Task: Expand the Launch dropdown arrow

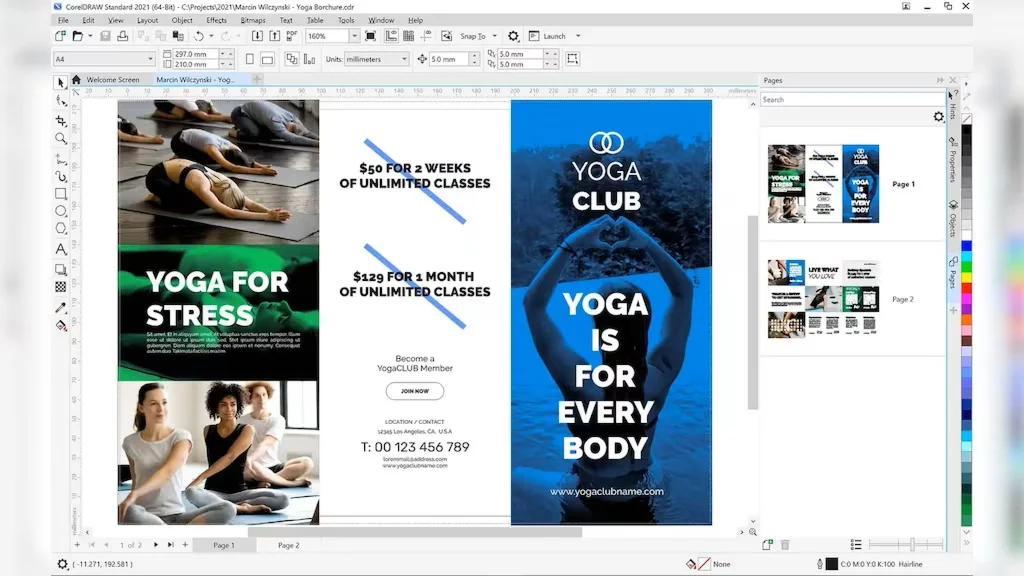Action: [578, 36]
